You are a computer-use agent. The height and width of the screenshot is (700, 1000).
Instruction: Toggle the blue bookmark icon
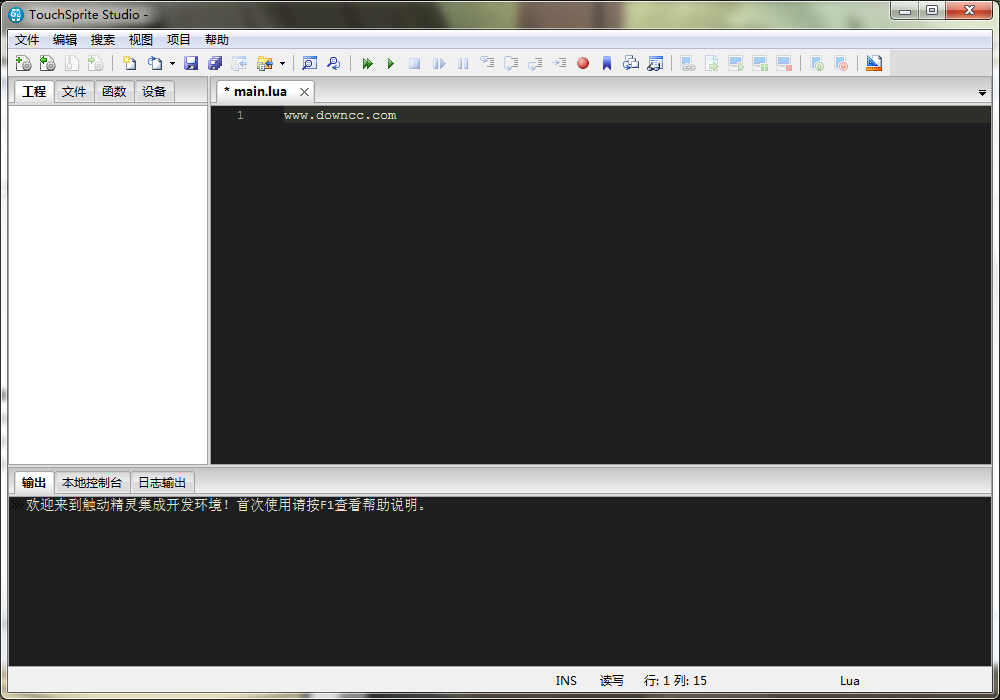coord(607,63)
